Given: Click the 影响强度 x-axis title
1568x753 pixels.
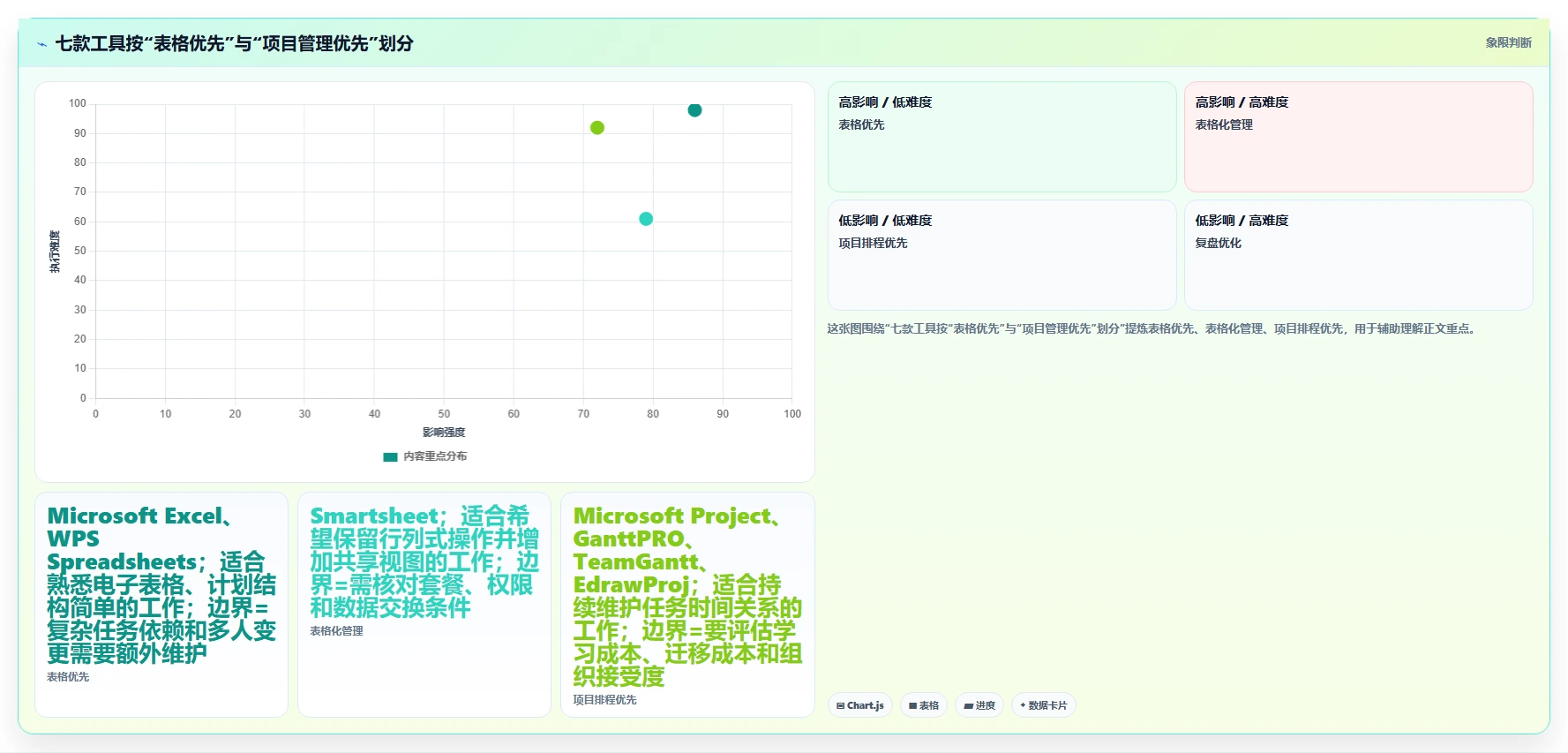Looking at the screenshot, I should click(x=444, y=433).
